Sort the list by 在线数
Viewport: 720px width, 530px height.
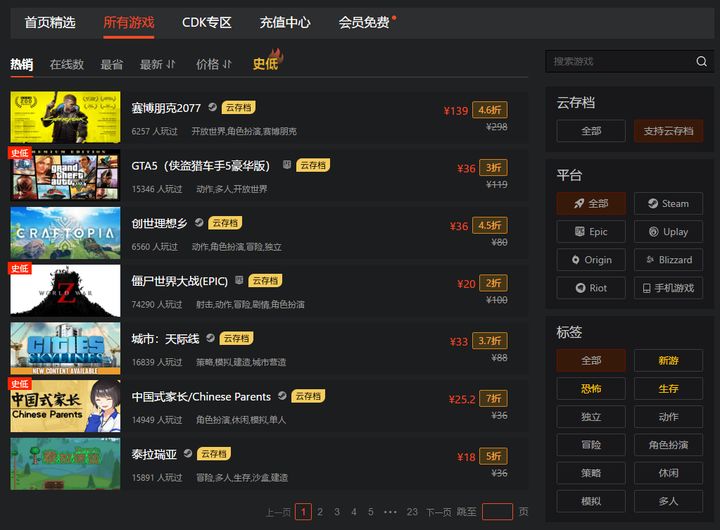click(67, 64)
